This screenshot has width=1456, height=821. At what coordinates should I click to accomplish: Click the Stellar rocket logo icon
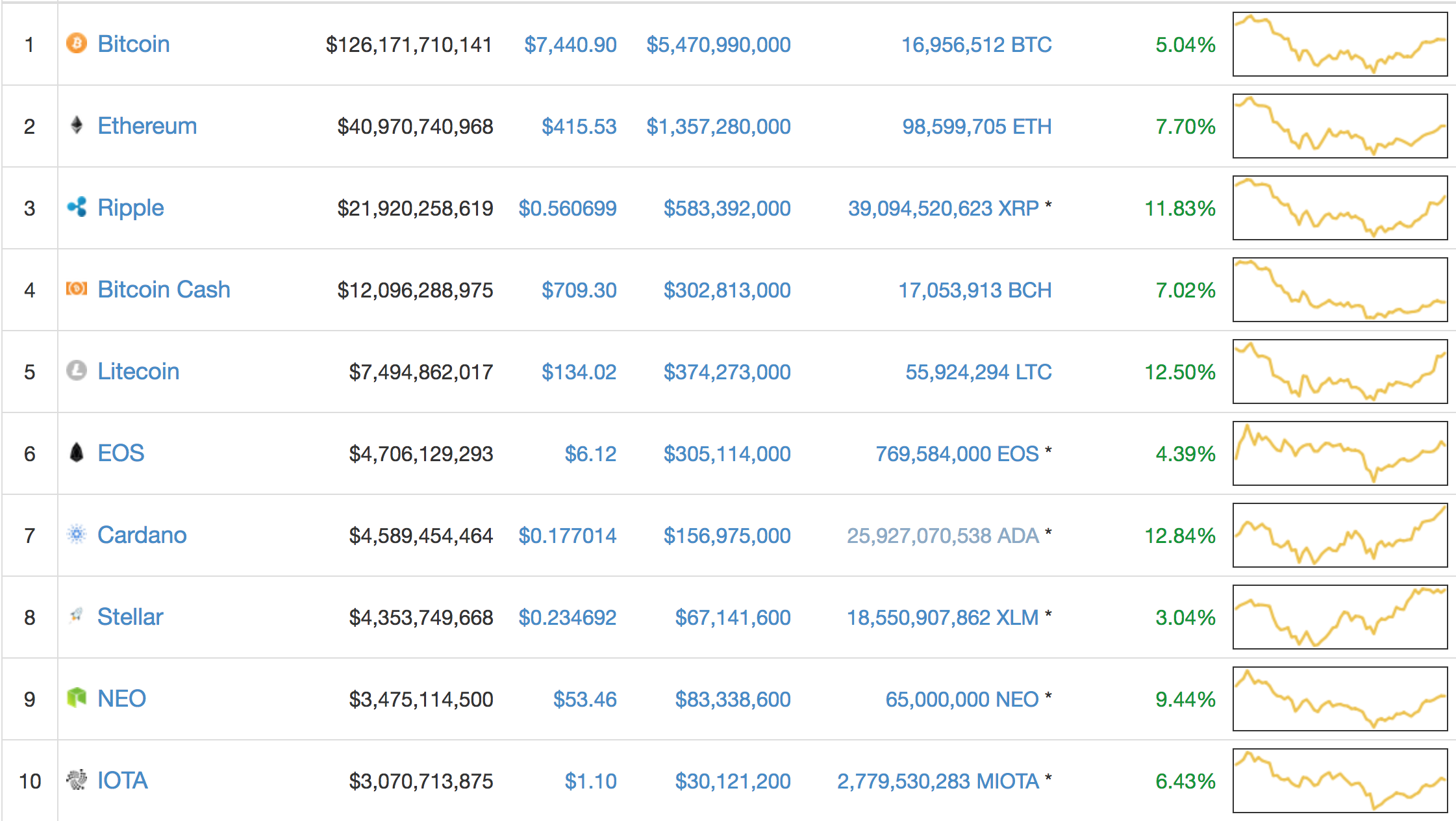point(77,615)
